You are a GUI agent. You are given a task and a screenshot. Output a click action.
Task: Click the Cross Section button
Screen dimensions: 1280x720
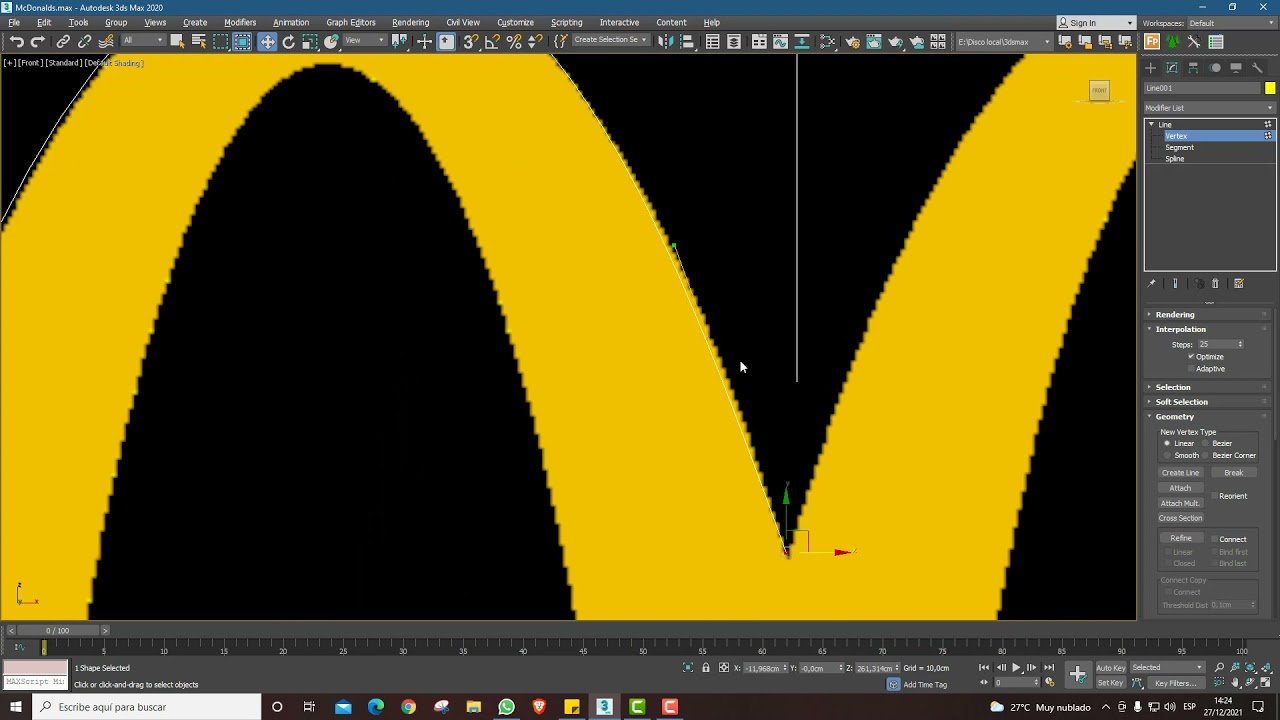tap(1180, 519)
